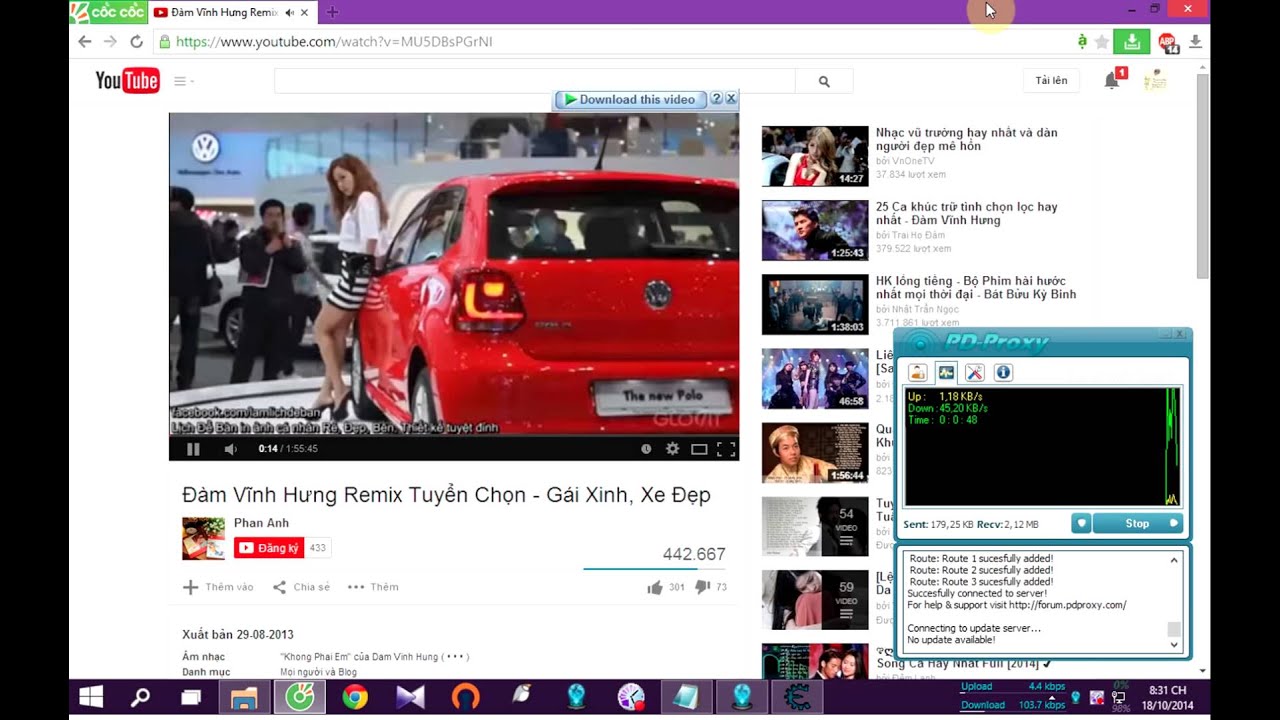Click the Download this video button
The image size is (1280, 720).
pyautogui.click(x=629, y=99)
